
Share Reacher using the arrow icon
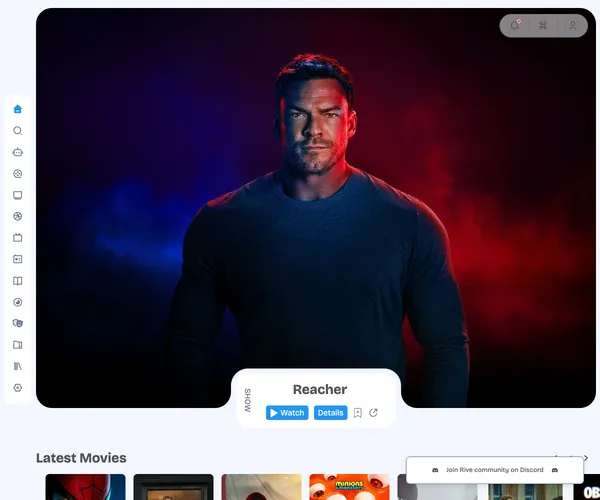(x=373, y=413)
